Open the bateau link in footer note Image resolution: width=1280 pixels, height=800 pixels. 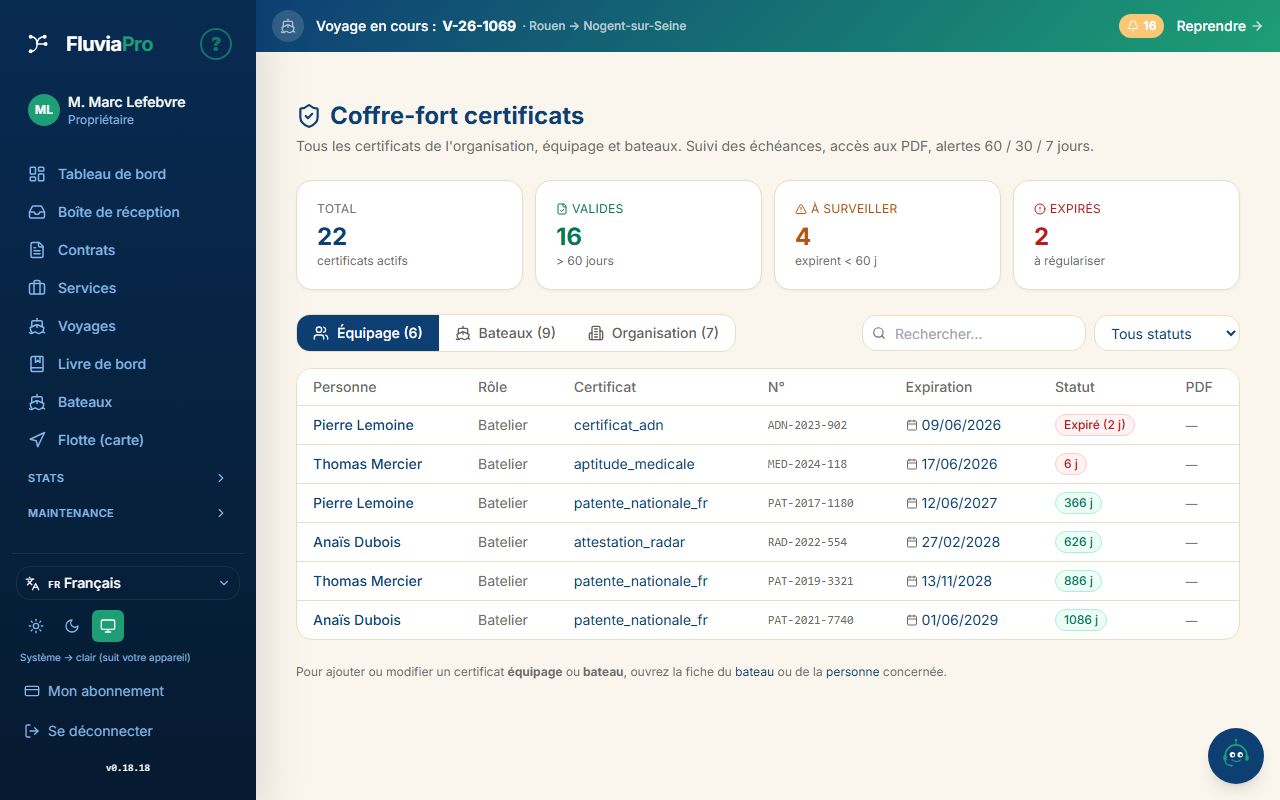tap(754, 672)
